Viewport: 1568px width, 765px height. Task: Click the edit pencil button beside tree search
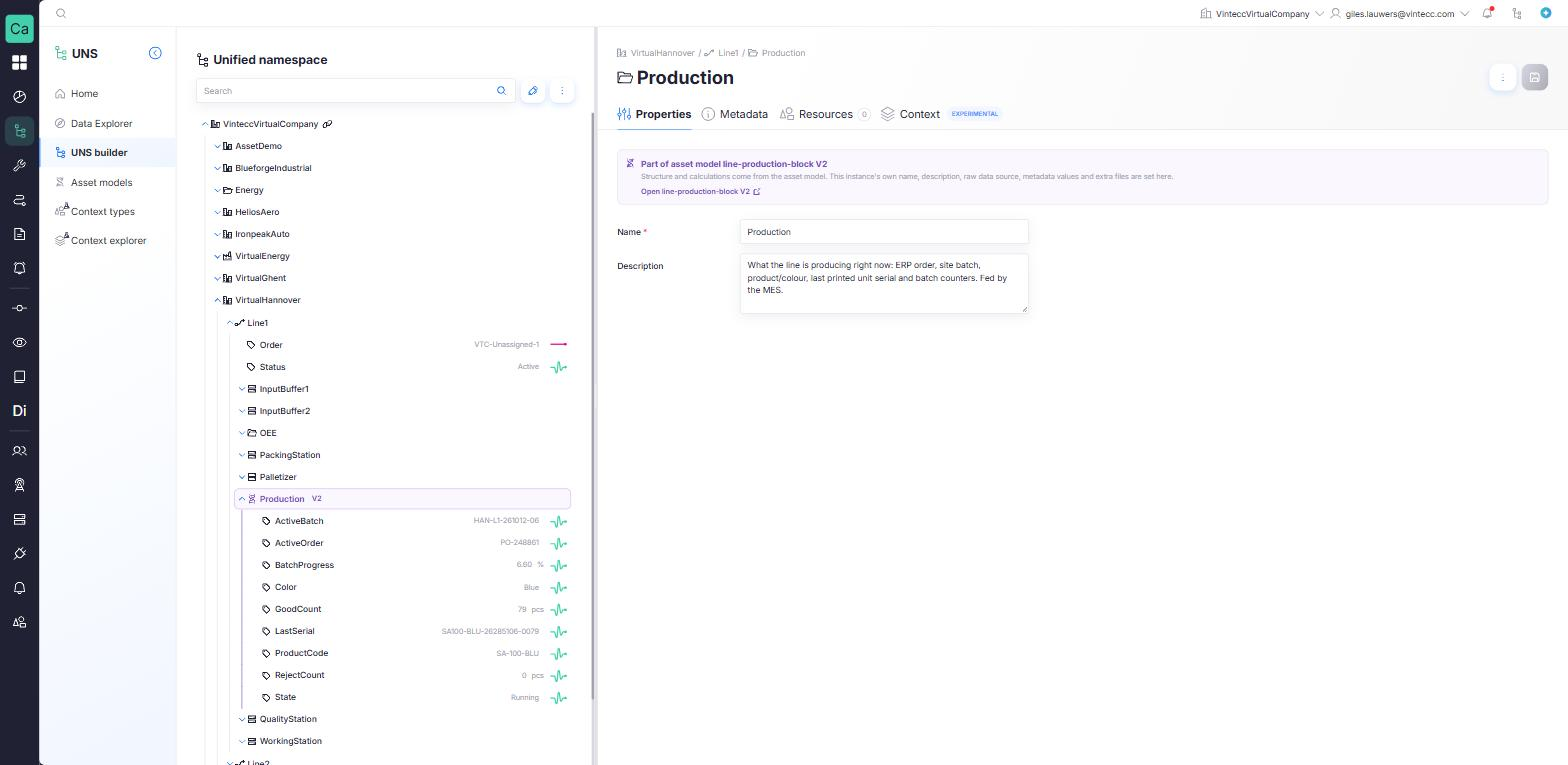point(533,91)
